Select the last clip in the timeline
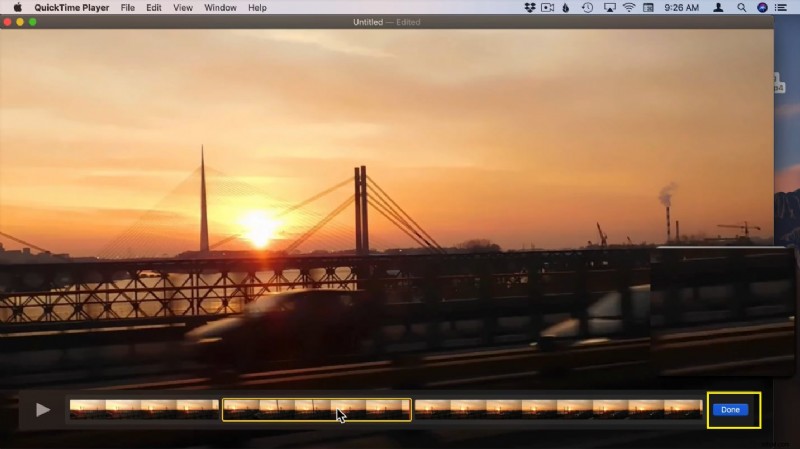 click(558, 409)
